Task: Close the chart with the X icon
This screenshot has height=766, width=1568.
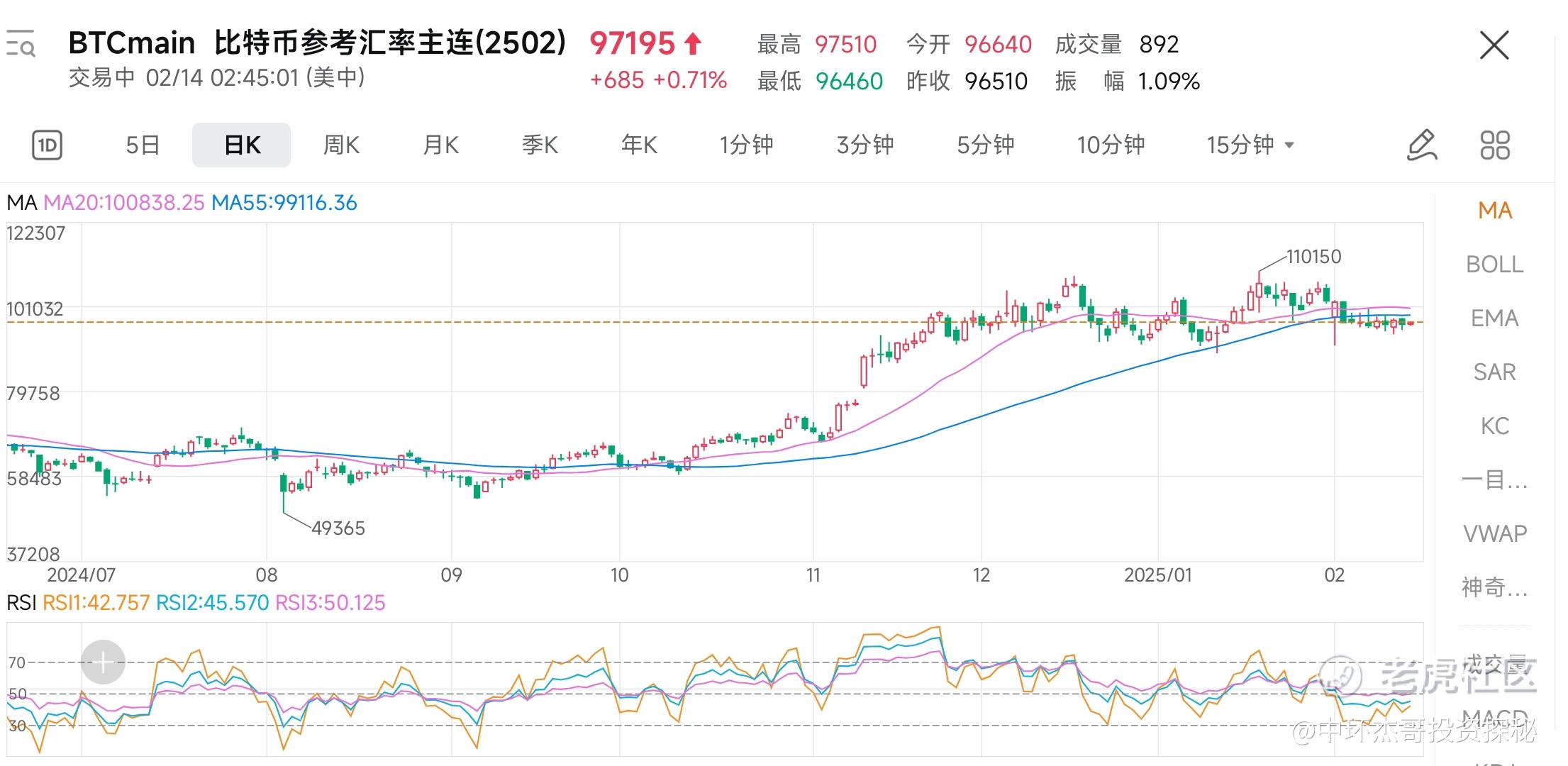Action: click(1494, 46)
